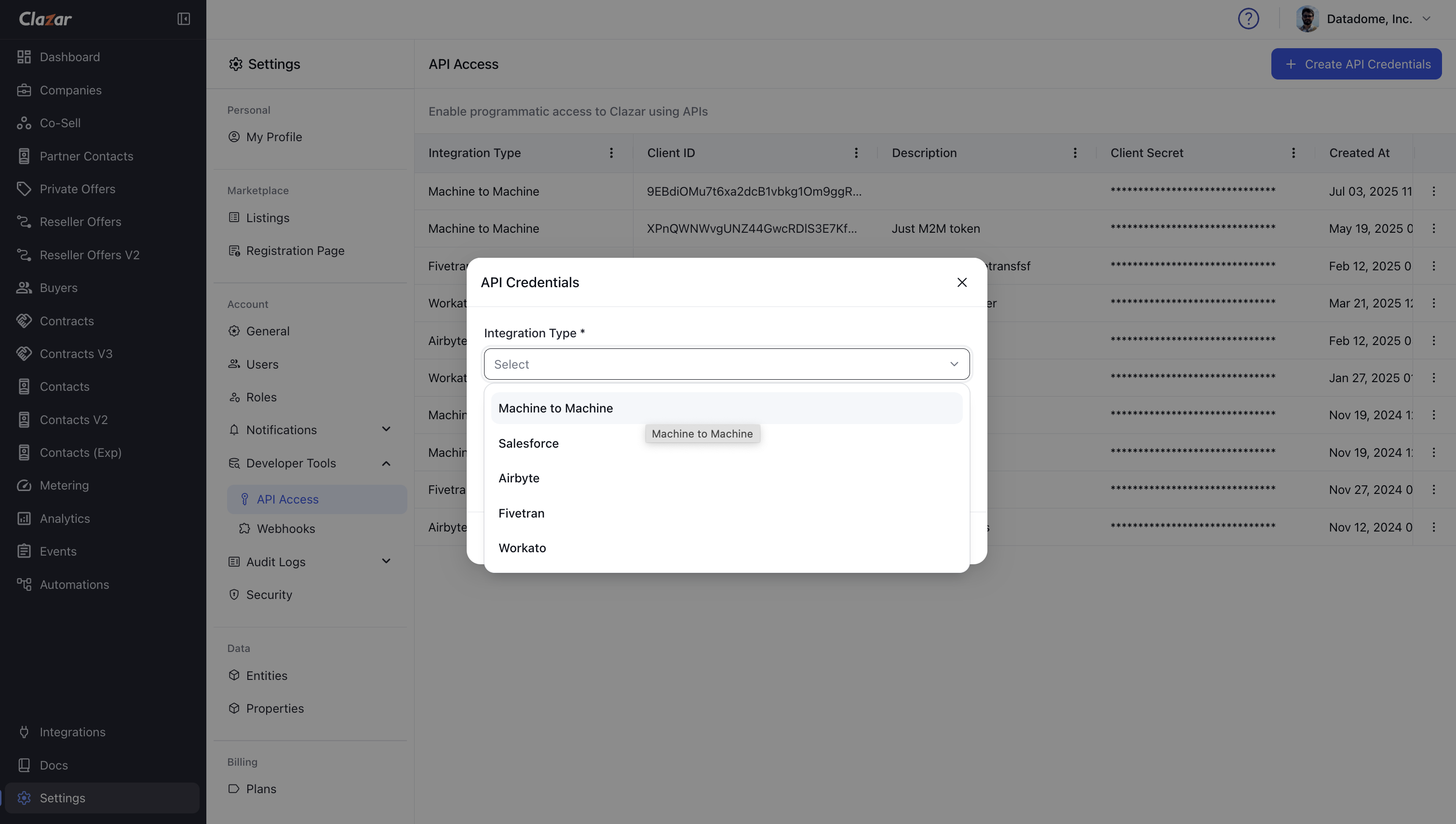Viewport: 1456px width, 824px height.
Task: Open row actions for Jan 27, 2025 credential
Action: [x=1434, y=378]
